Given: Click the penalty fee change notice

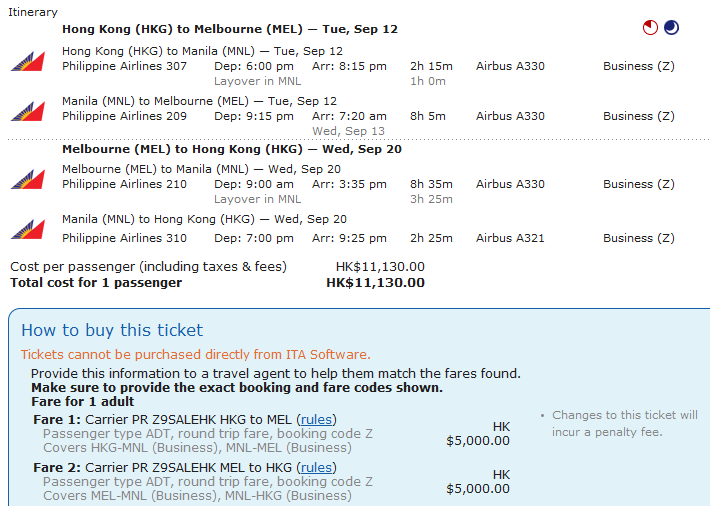Looking at the screenshot, I should [x=625, y=423].
